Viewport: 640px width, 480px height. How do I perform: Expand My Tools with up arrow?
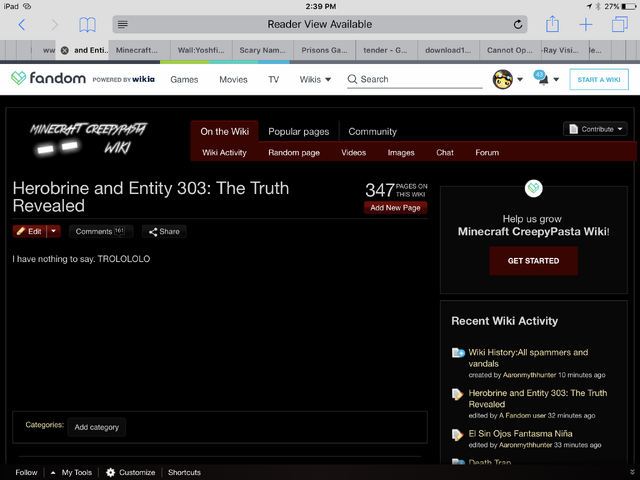tap(53, 473)
